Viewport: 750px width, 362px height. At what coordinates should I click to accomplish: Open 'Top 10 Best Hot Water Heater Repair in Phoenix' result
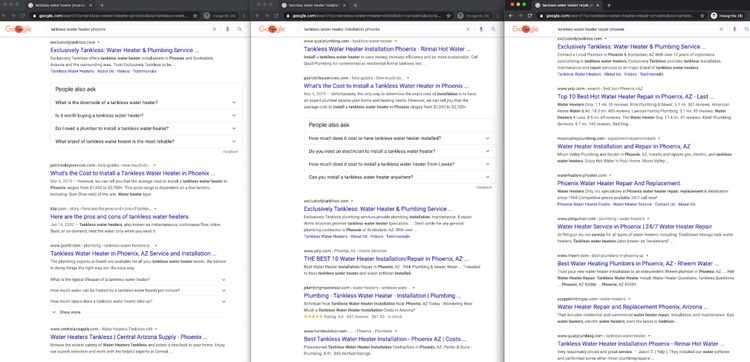pyautogui.click(x=636, y=96)
